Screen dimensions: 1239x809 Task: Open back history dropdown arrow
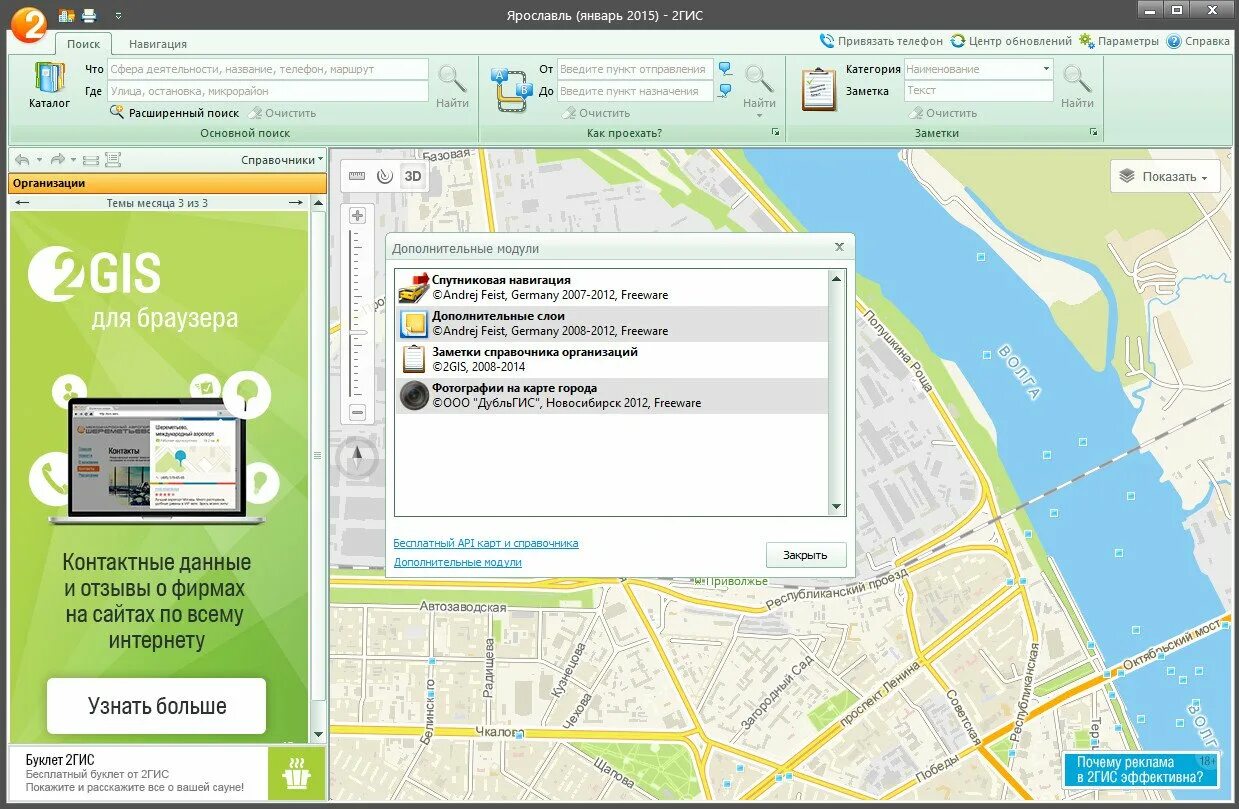pyautogui.click(x=40, y=160)
